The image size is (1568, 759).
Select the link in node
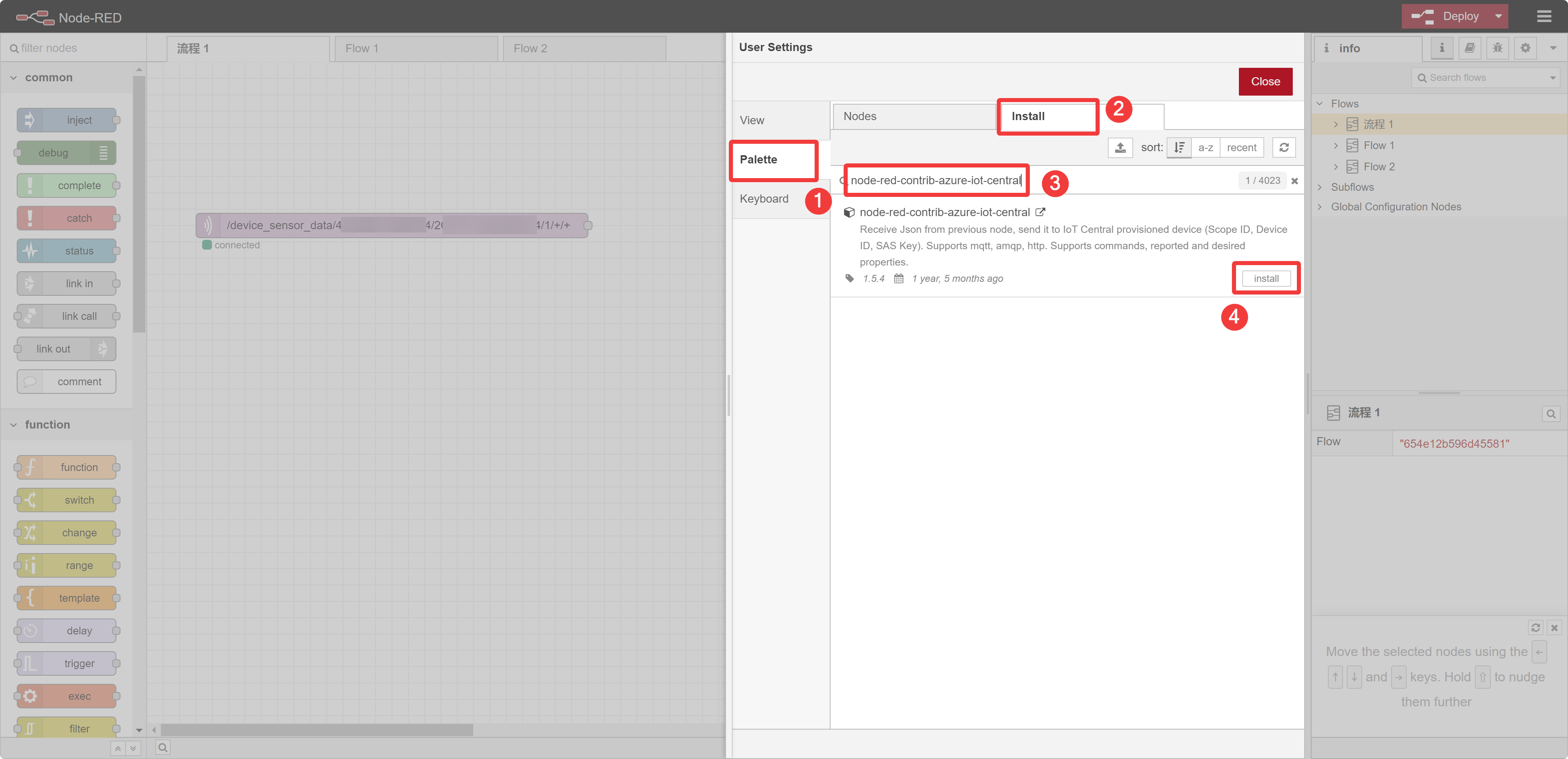pyautogui.click(x=67, y=283)
